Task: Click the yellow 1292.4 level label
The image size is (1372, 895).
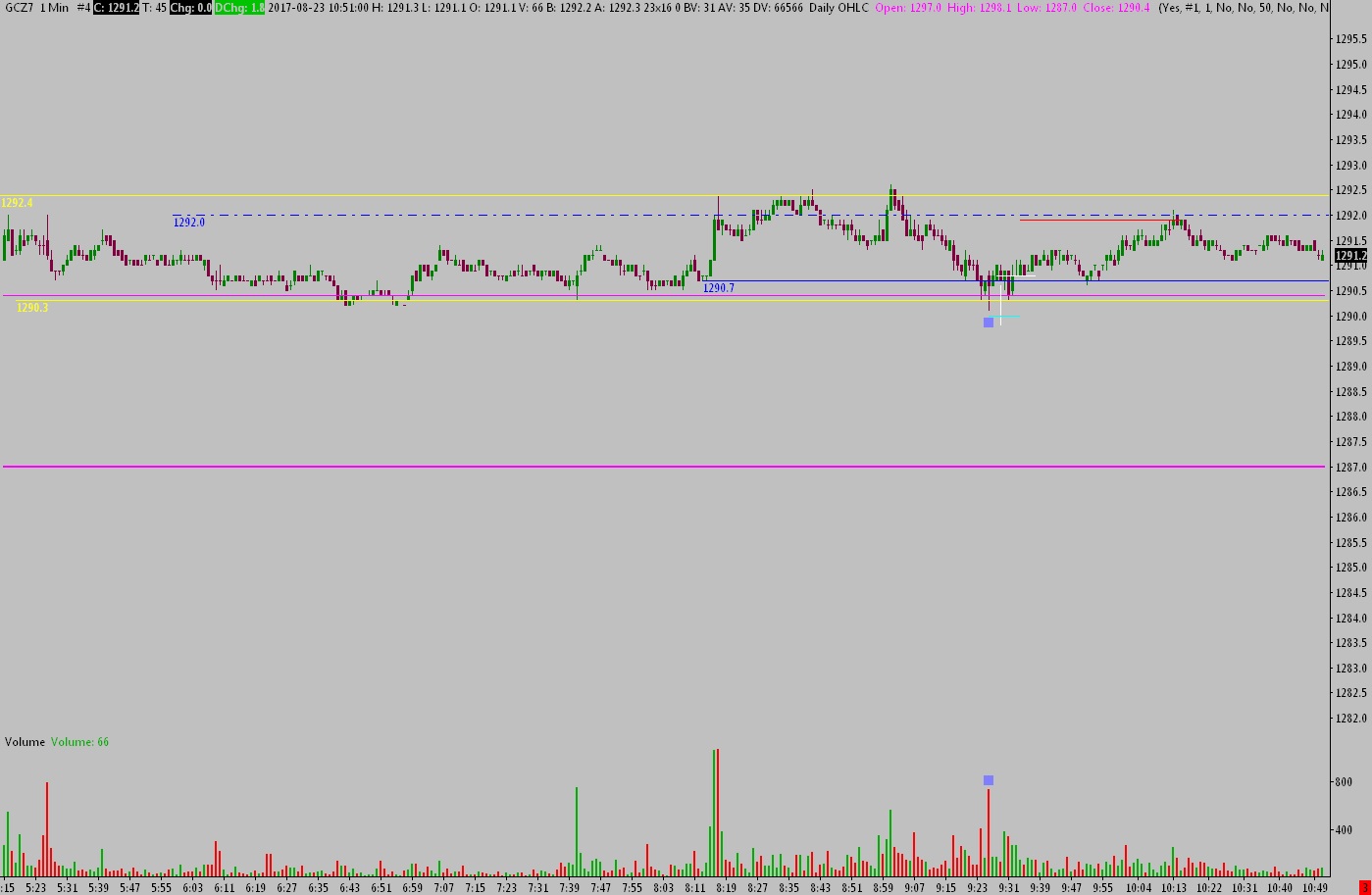Action: [x=17, y=203]
